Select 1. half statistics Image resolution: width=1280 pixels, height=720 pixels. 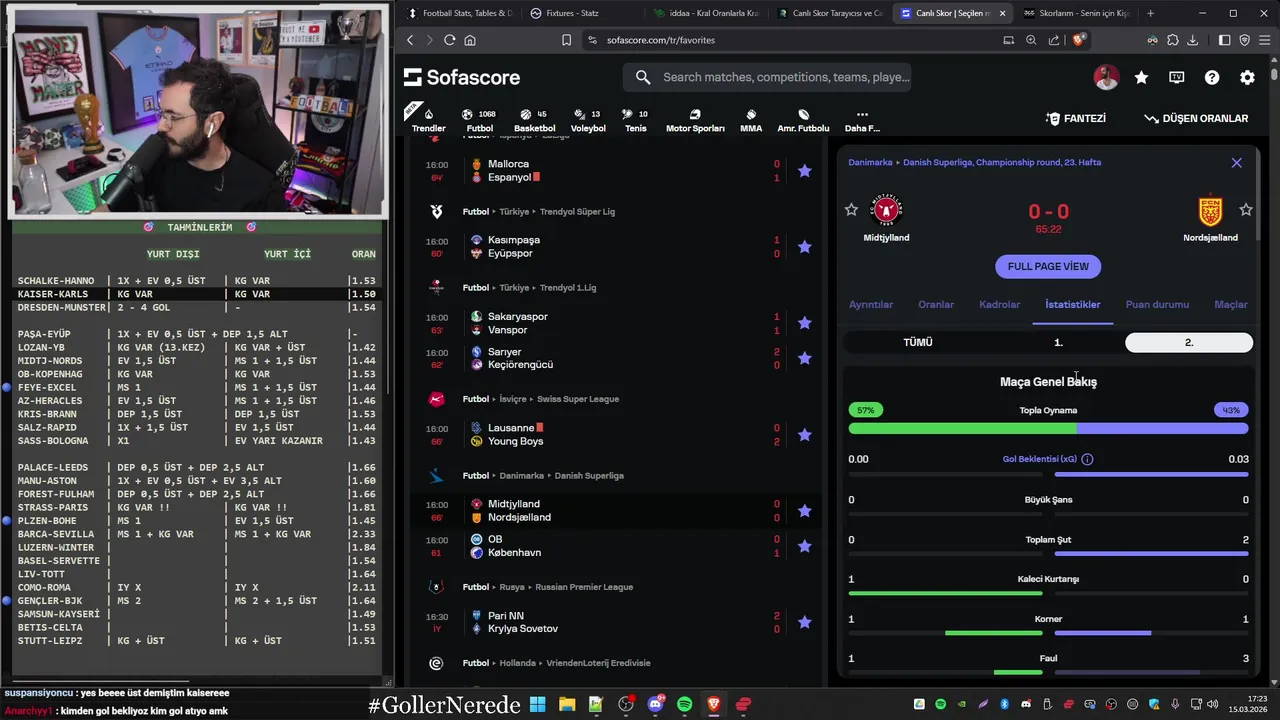point(1058,342)
